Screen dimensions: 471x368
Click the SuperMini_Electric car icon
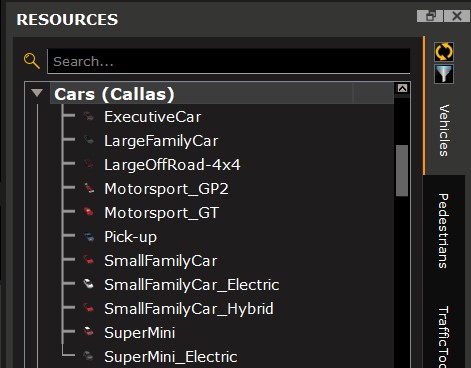pyautogui.click(x=89, y=356)
